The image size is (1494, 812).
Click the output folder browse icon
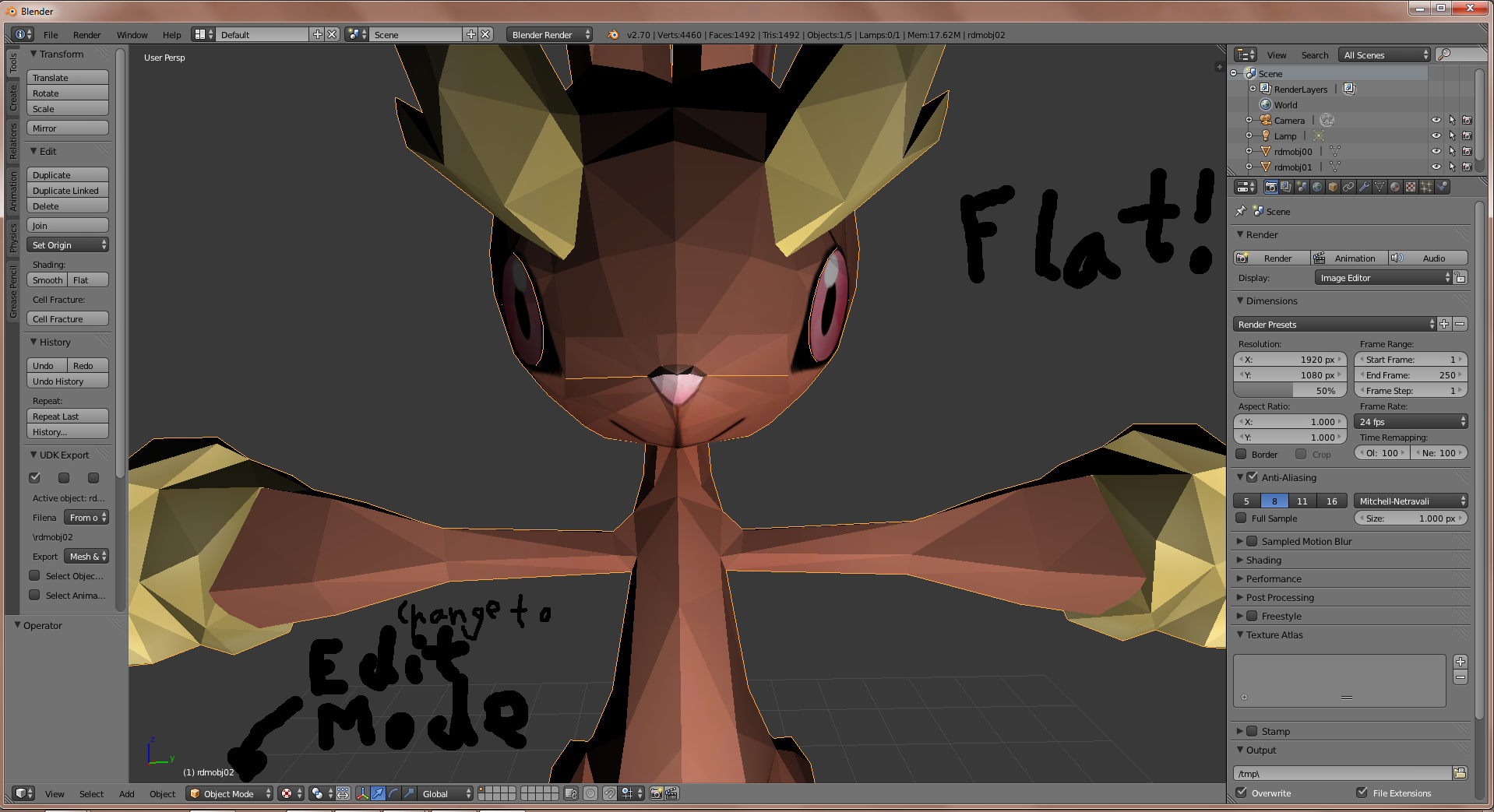click(1460, 773)
